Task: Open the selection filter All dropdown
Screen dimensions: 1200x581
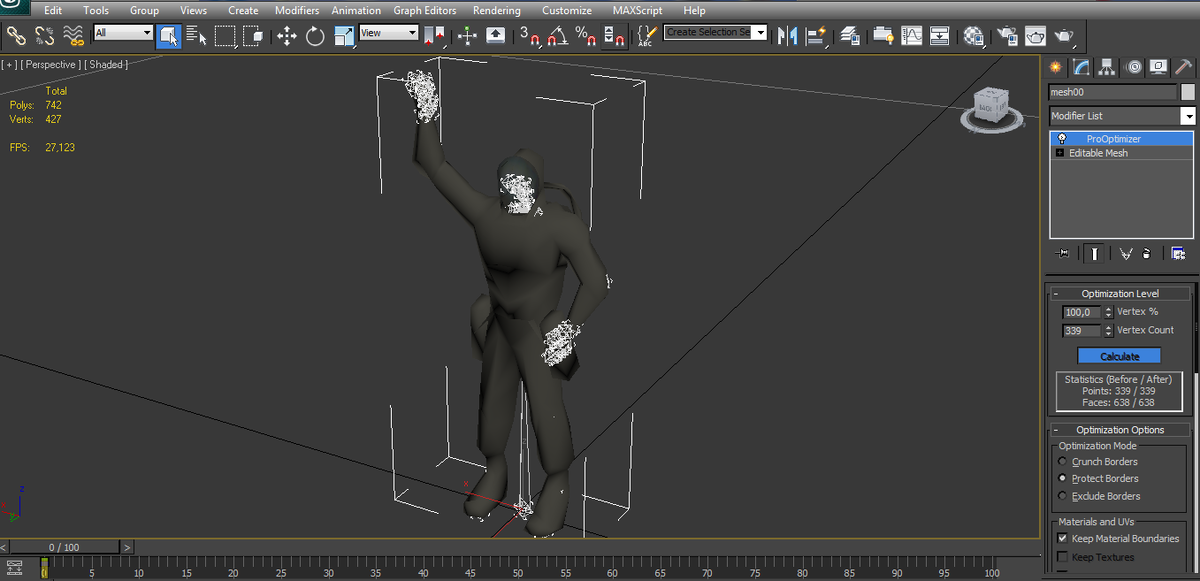Action: click(x=123, y=33)
